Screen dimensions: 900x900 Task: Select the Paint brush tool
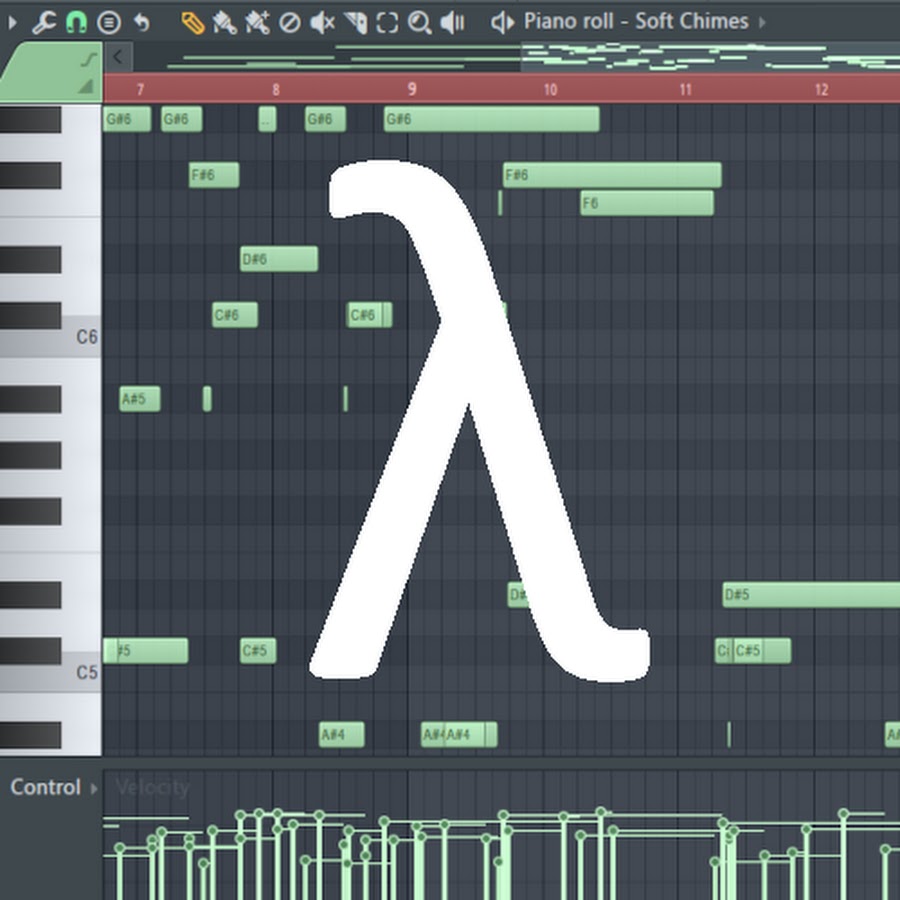coord(225,23)
